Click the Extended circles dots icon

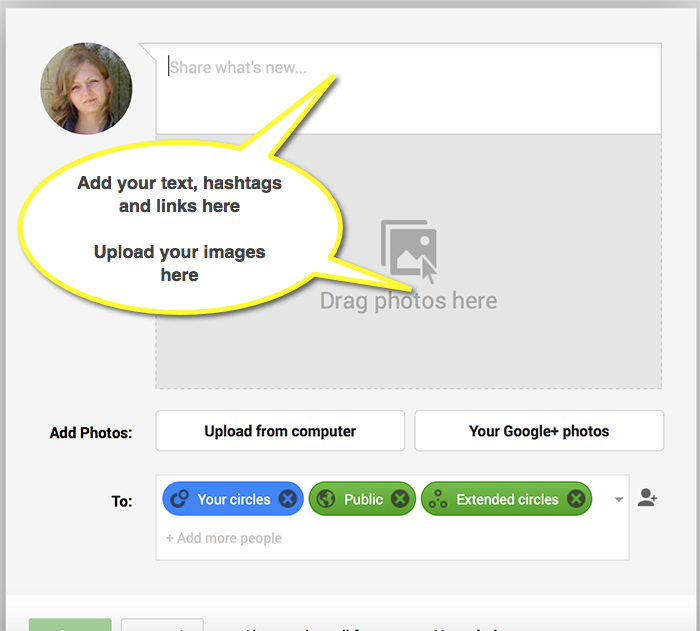438,499
